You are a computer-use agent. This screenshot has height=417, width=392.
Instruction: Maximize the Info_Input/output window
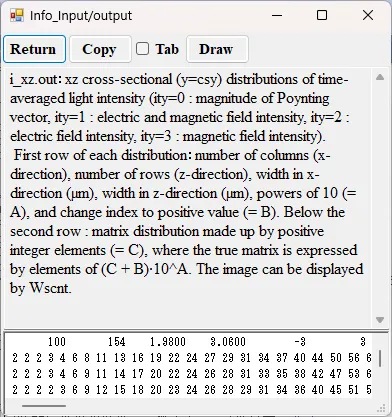(322, 15)
